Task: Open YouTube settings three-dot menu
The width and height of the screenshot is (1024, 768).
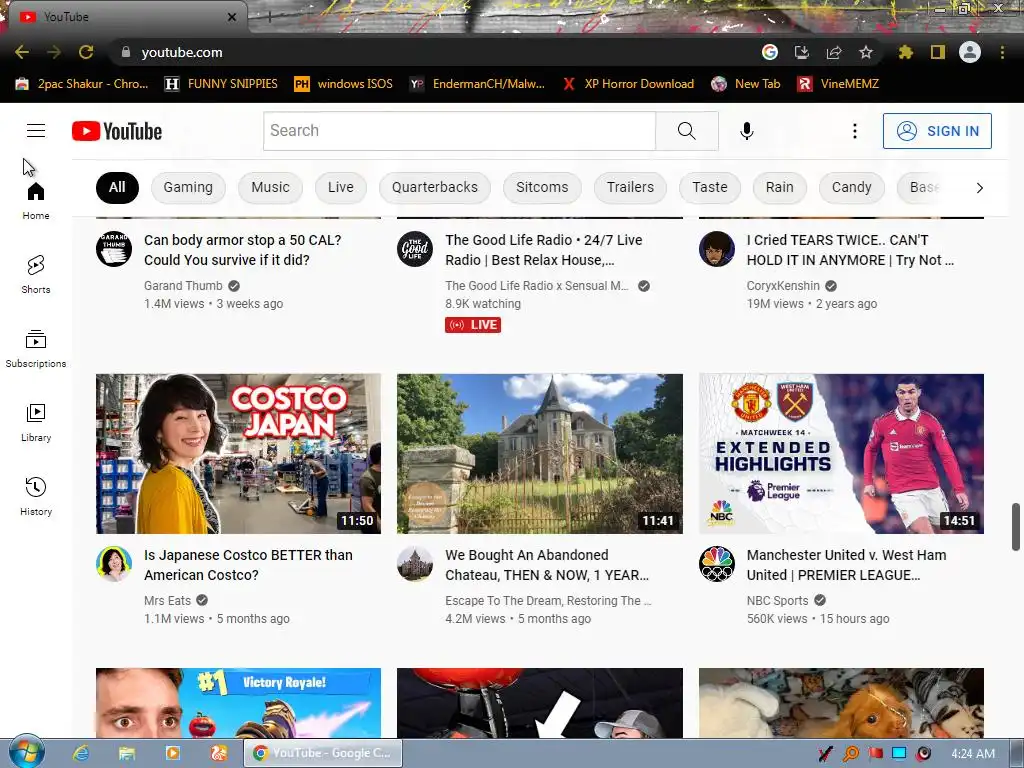Action: 854,131
